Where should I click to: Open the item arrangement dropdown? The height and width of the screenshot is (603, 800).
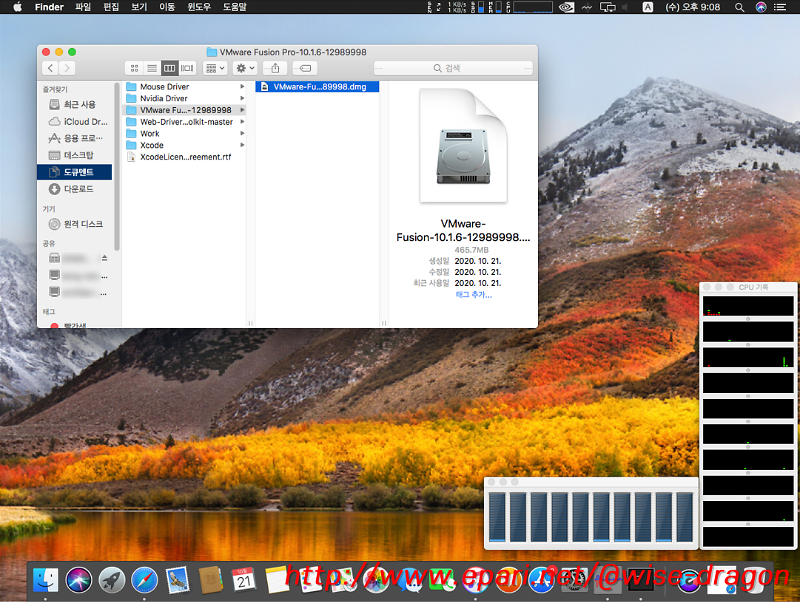point(215,68)
